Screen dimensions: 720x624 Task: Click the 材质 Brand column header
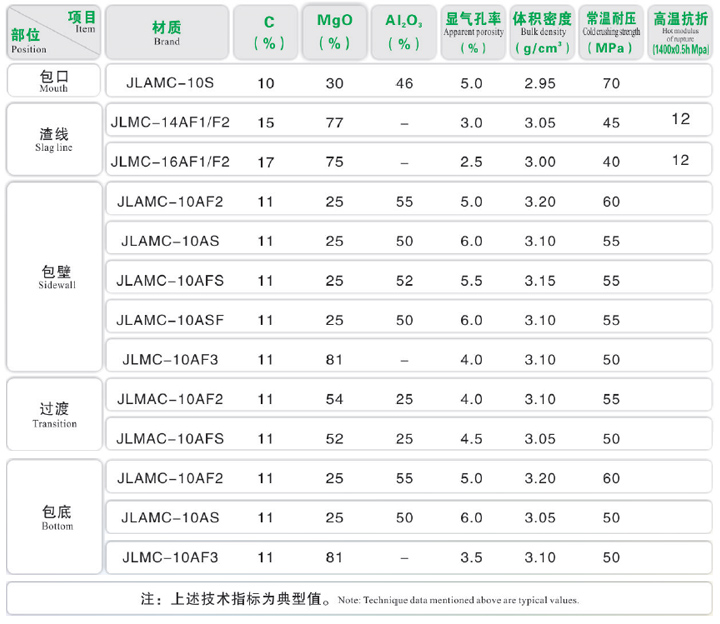pos(167,33)
